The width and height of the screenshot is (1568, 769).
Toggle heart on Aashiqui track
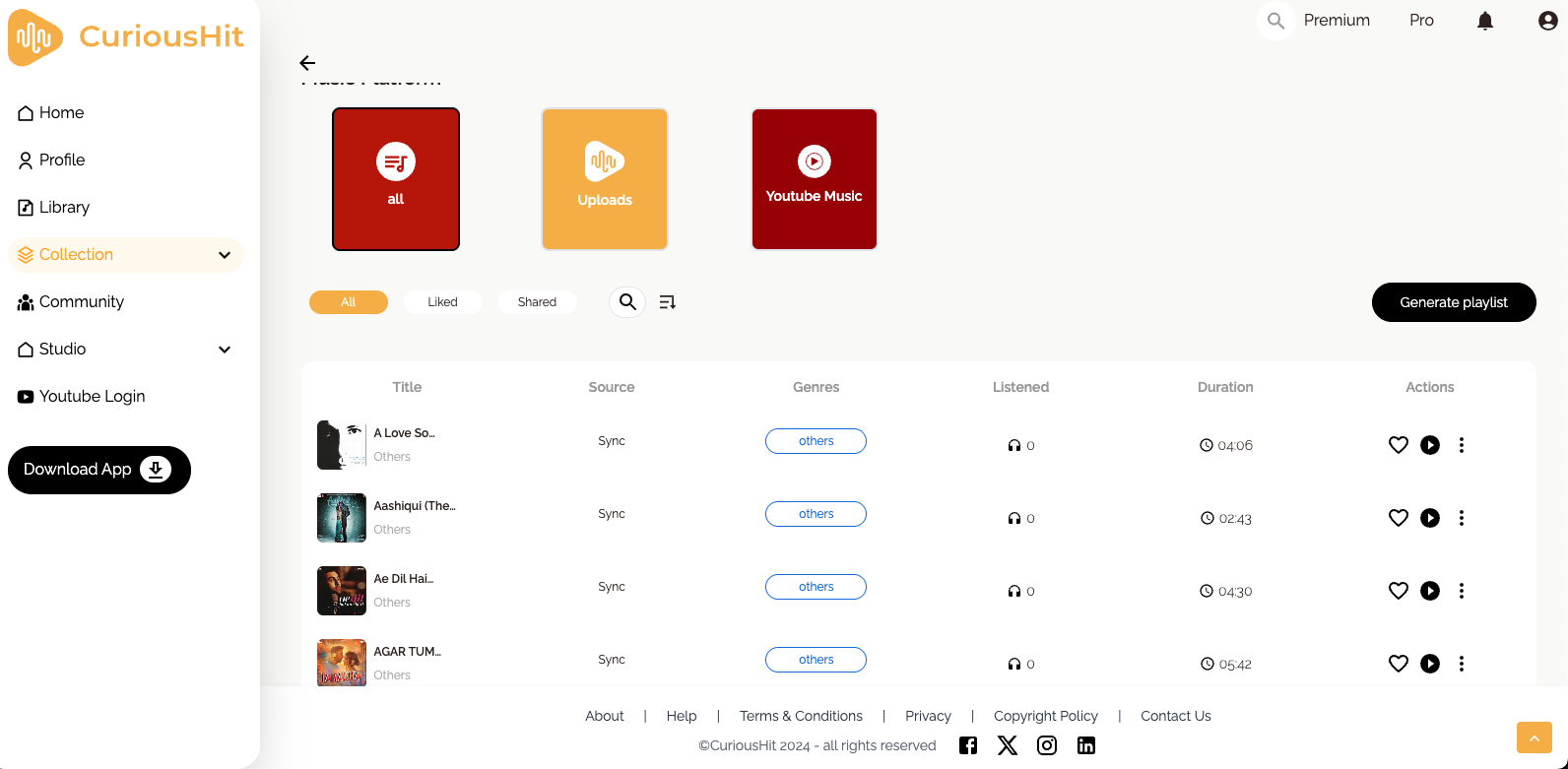(x=1398, y=518)
